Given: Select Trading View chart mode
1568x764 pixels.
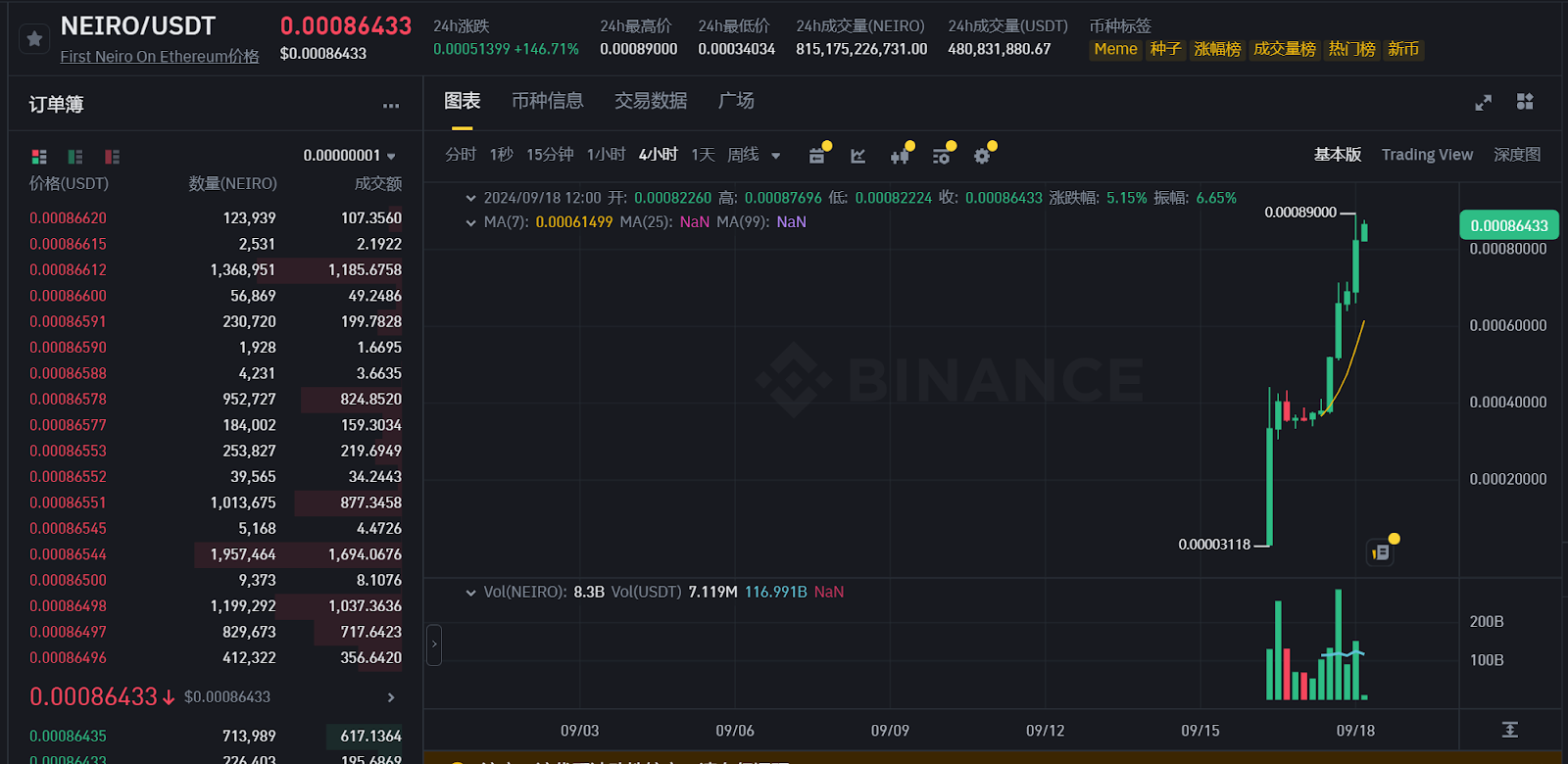Looking at the screenshot, I should point(1427,155).
